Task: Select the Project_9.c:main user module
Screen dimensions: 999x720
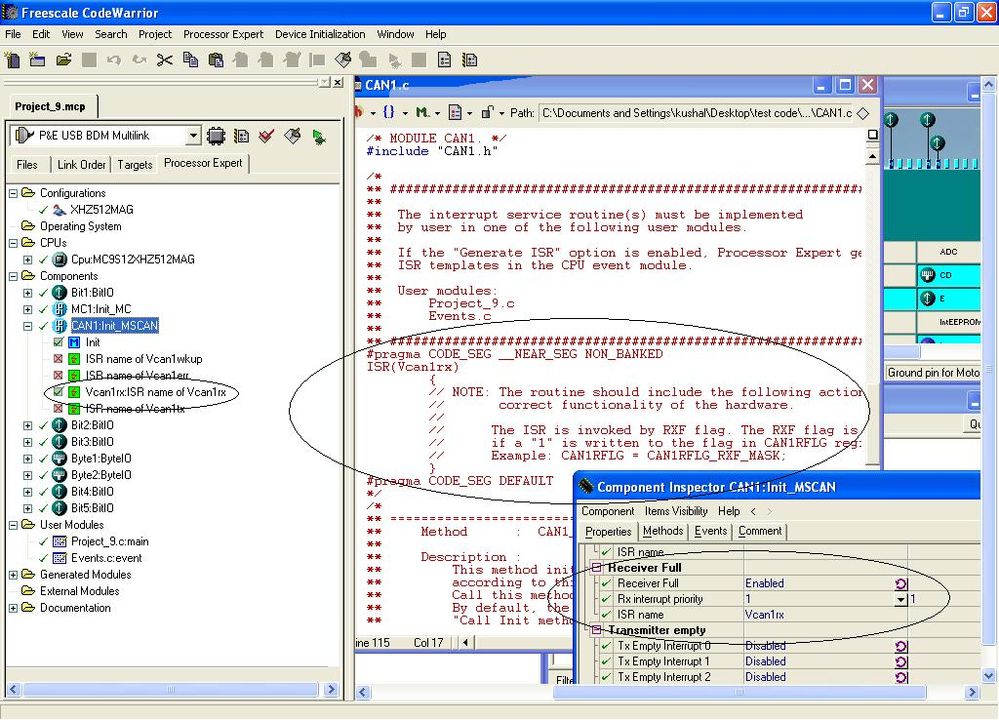Action: tap(110, 542)
